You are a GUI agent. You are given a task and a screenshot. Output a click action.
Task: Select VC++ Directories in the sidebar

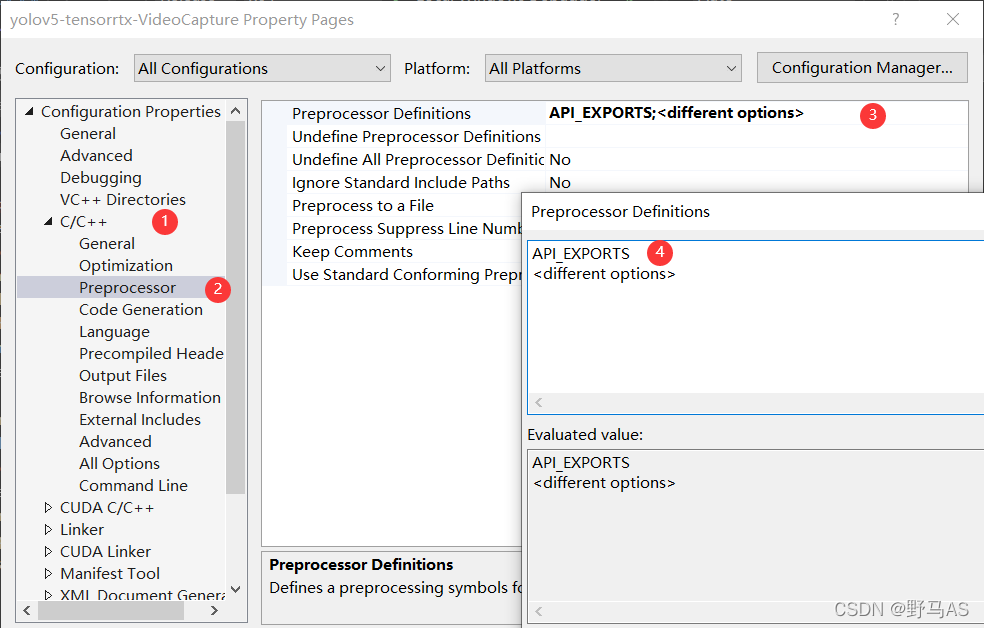tap(122, 199)
